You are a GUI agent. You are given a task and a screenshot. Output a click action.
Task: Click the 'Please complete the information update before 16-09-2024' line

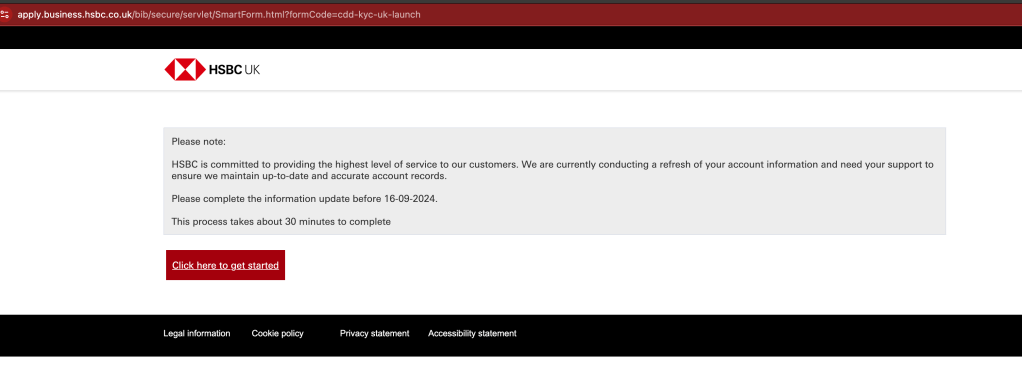coord(304,199)
